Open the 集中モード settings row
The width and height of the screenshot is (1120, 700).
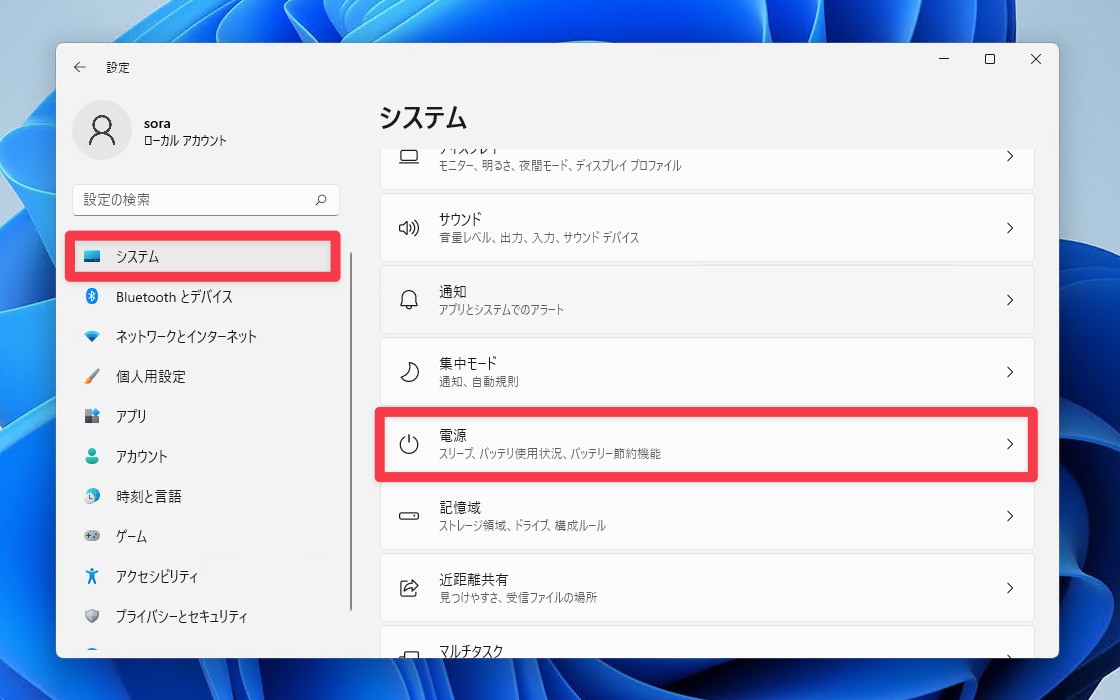click(707, 372)
